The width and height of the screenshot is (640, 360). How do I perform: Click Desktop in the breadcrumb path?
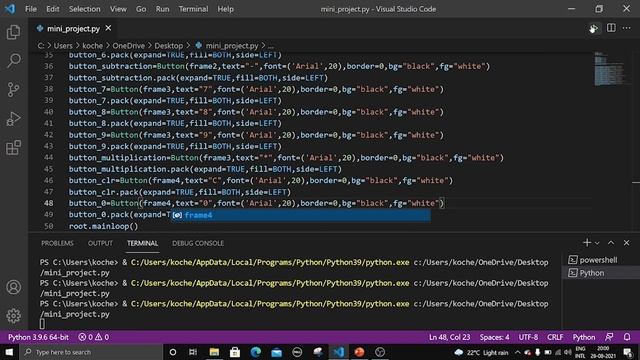click(x=169, y=46)
